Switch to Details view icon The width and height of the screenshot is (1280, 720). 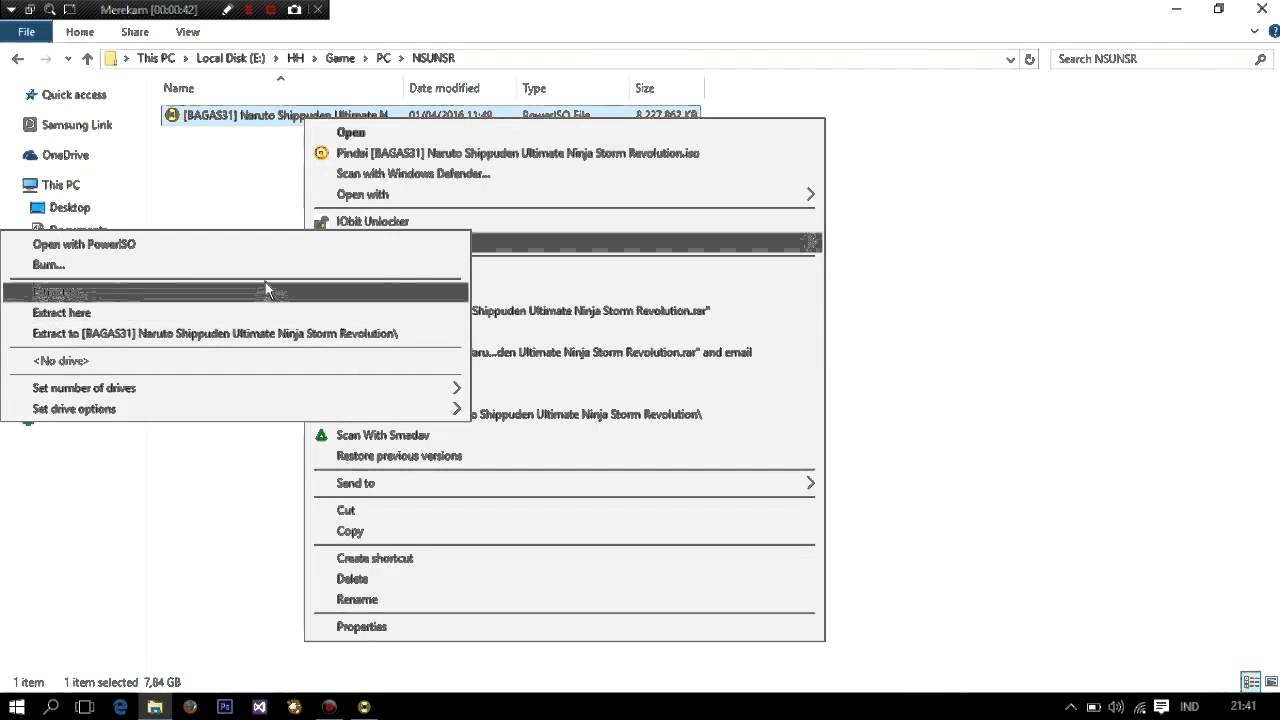pyautogui.click(x=1251, y=682)
